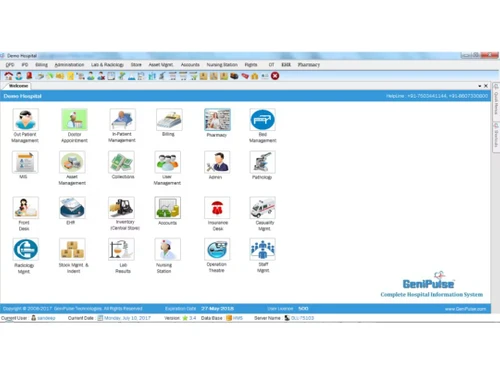Open the Billing module icon in the Welcome grid

coord(169,119)
